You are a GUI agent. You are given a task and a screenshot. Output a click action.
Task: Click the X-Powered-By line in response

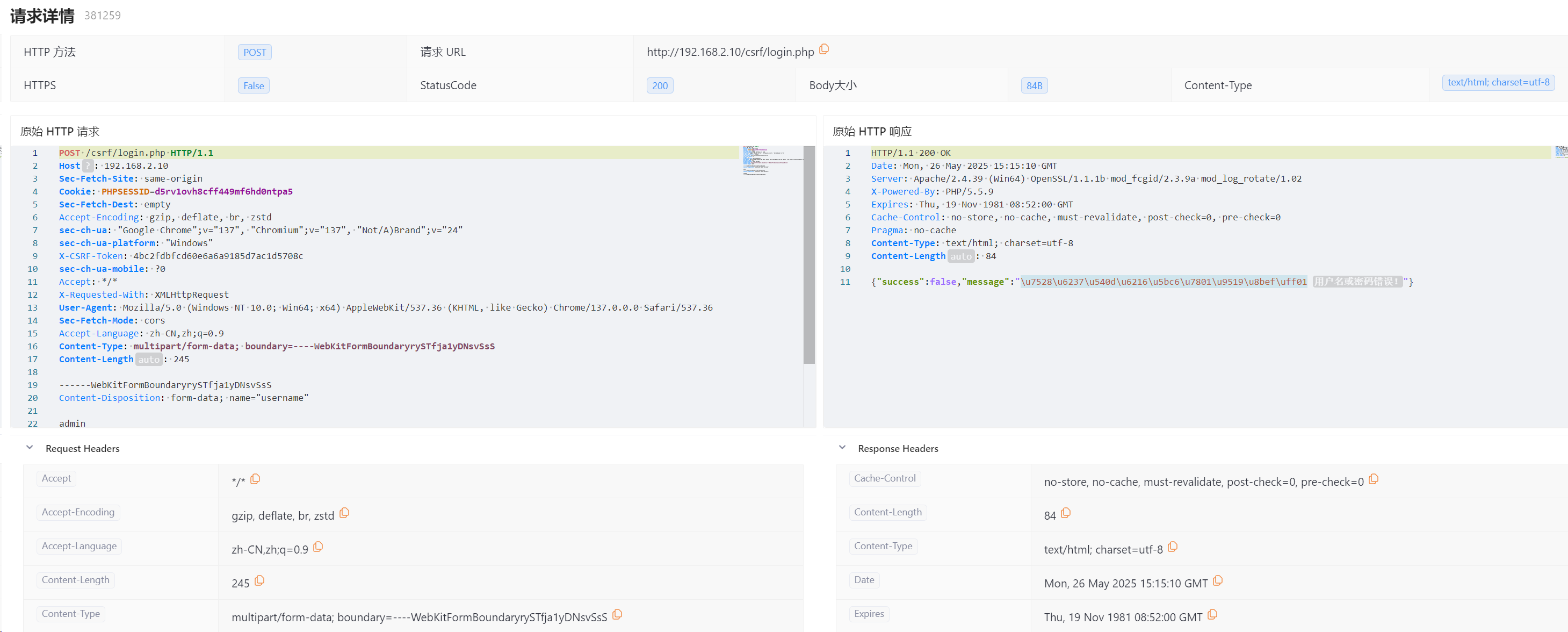point(932,192)
